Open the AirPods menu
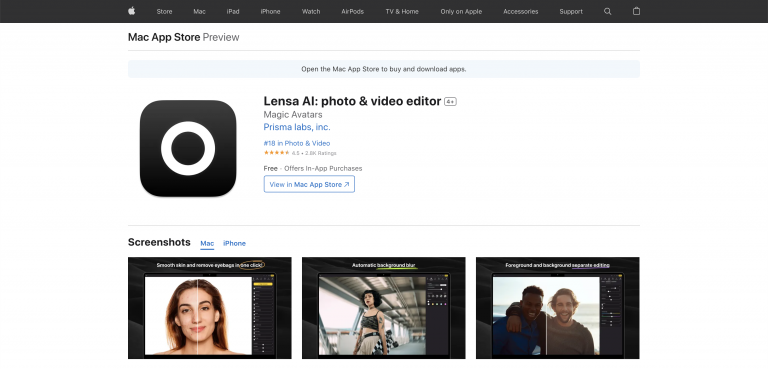This screenshot has width=768, height=369. tap(353, 11)
